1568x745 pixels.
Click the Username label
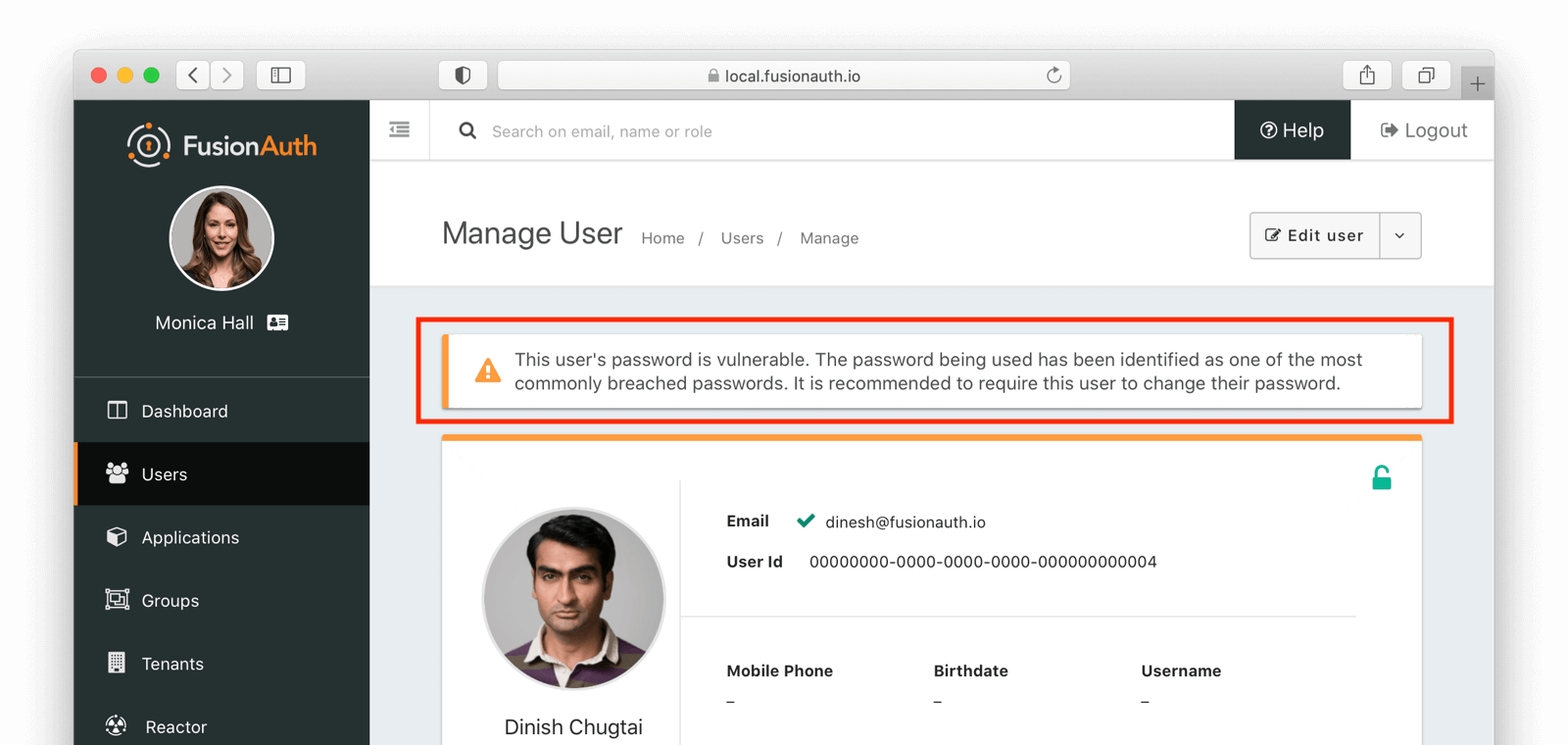pyautogui.click(x=1181, y=670)
